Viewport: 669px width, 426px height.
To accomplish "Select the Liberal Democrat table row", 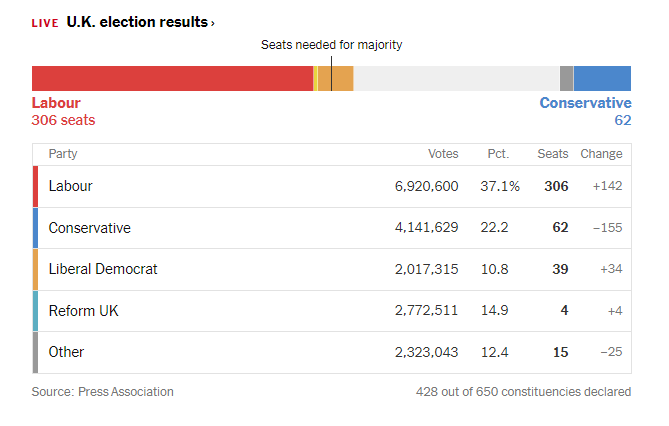I will 332,269.
